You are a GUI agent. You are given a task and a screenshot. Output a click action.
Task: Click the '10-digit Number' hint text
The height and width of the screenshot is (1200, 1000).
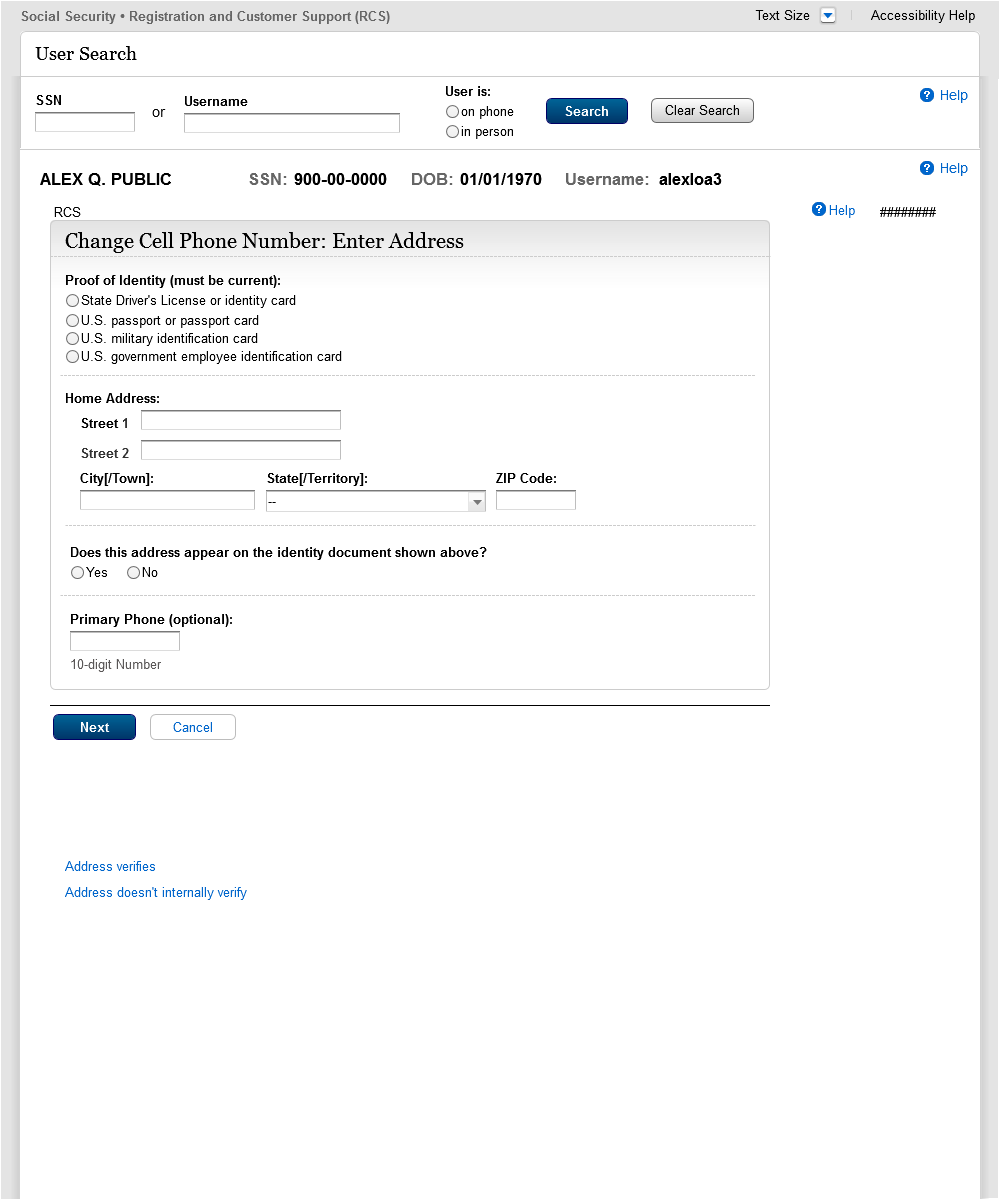pyautogui.click(x=116, y=665)
